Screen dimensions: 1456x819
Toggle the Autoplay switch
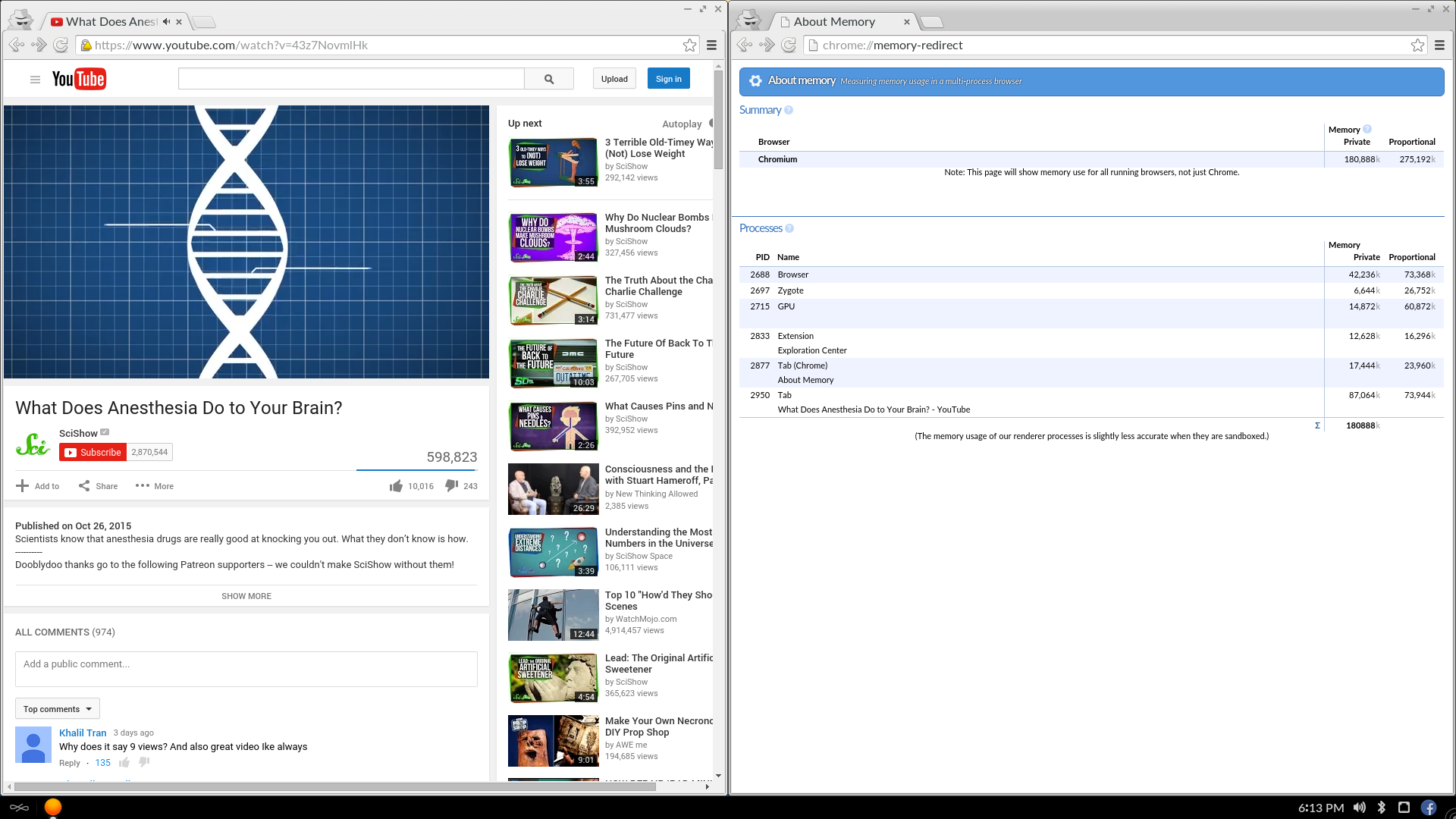point(711,124)
